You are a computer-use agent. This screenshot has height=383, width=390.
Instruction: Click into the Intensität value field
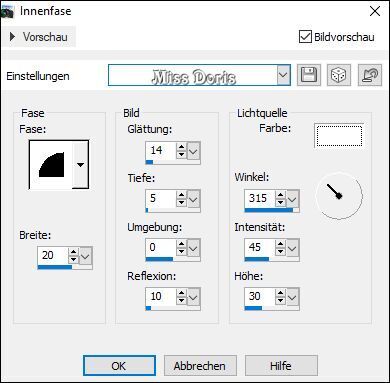pos(260,247)
